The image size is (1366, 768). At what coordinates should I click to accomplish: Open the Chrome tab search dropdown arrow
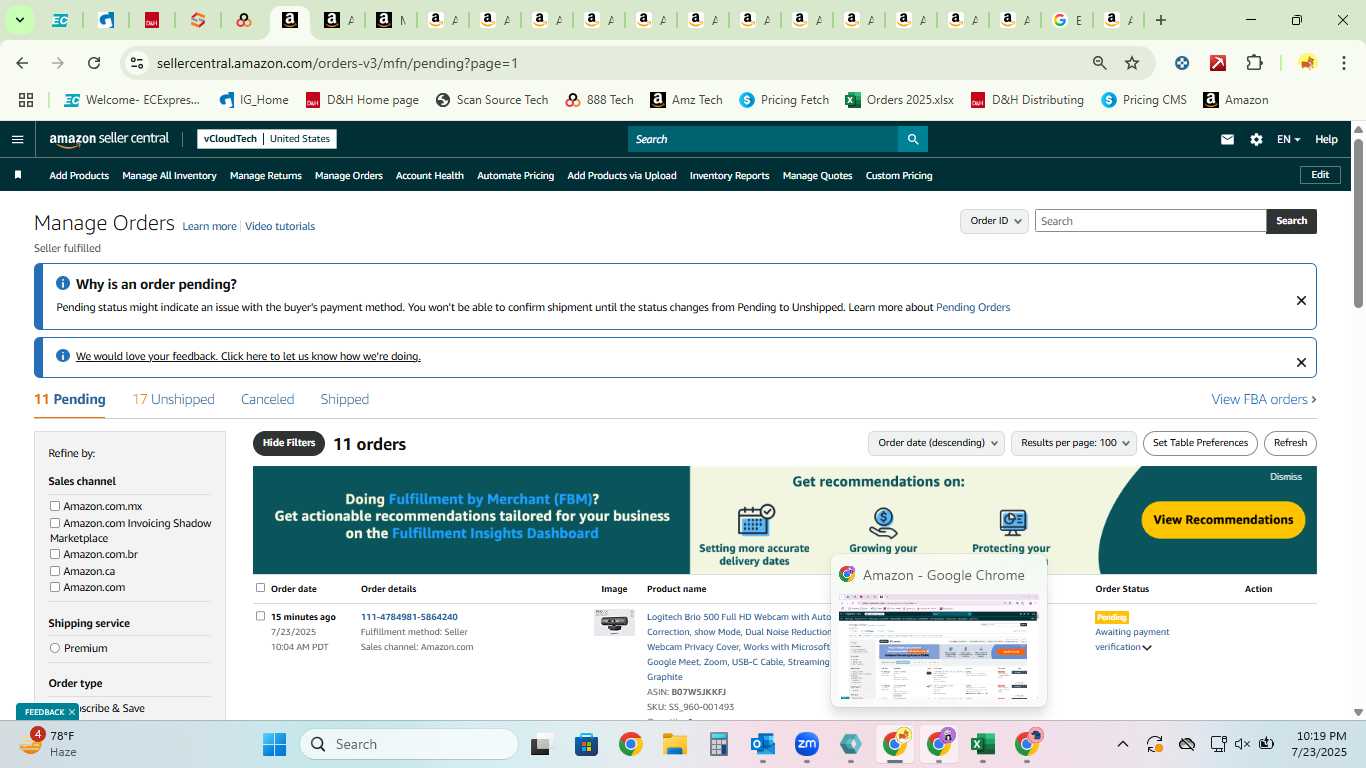click(x=19, y=20)
